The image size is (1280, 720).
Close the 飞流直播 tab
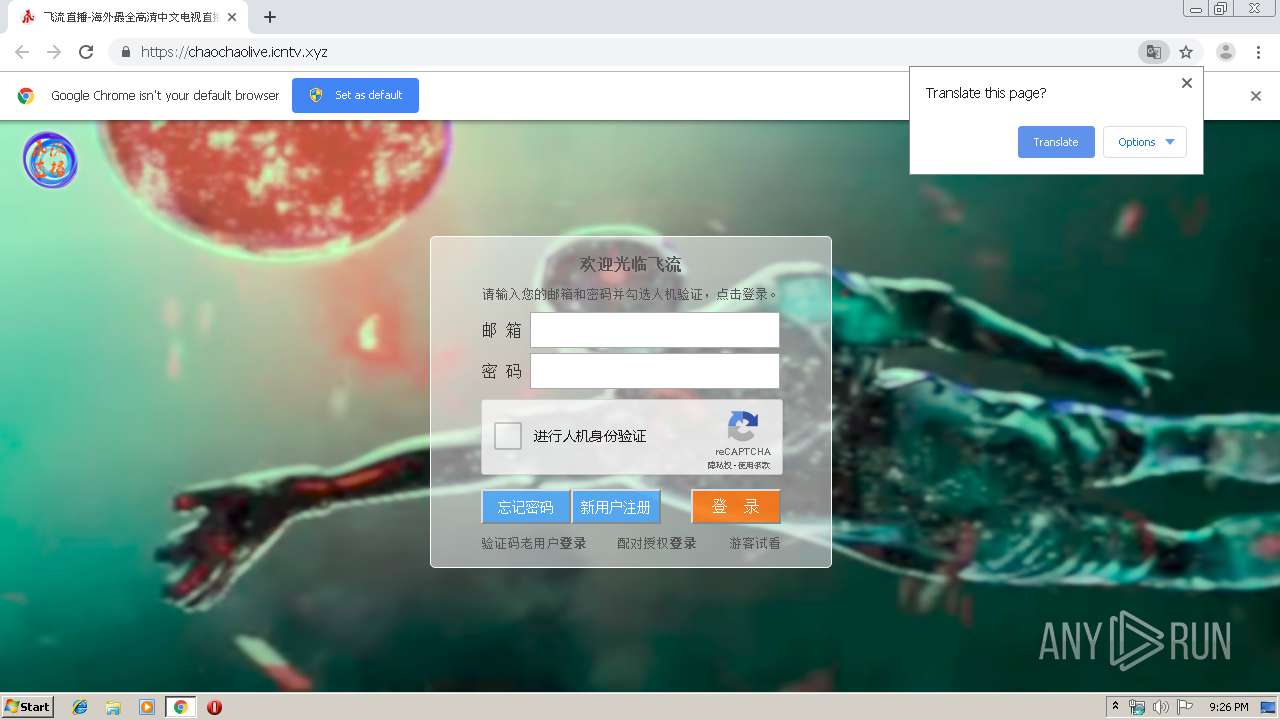232,17
